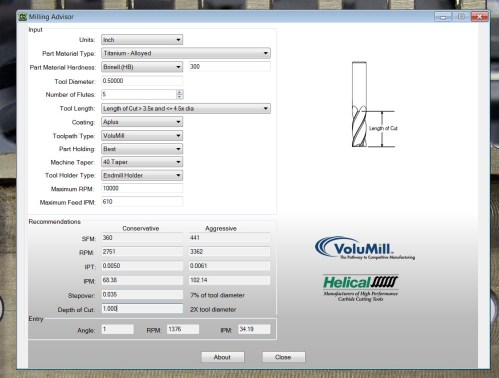The height and width of the screenshot is (378, 499).
Task: Click the Depth of Cut field
Action: point(142,309)
